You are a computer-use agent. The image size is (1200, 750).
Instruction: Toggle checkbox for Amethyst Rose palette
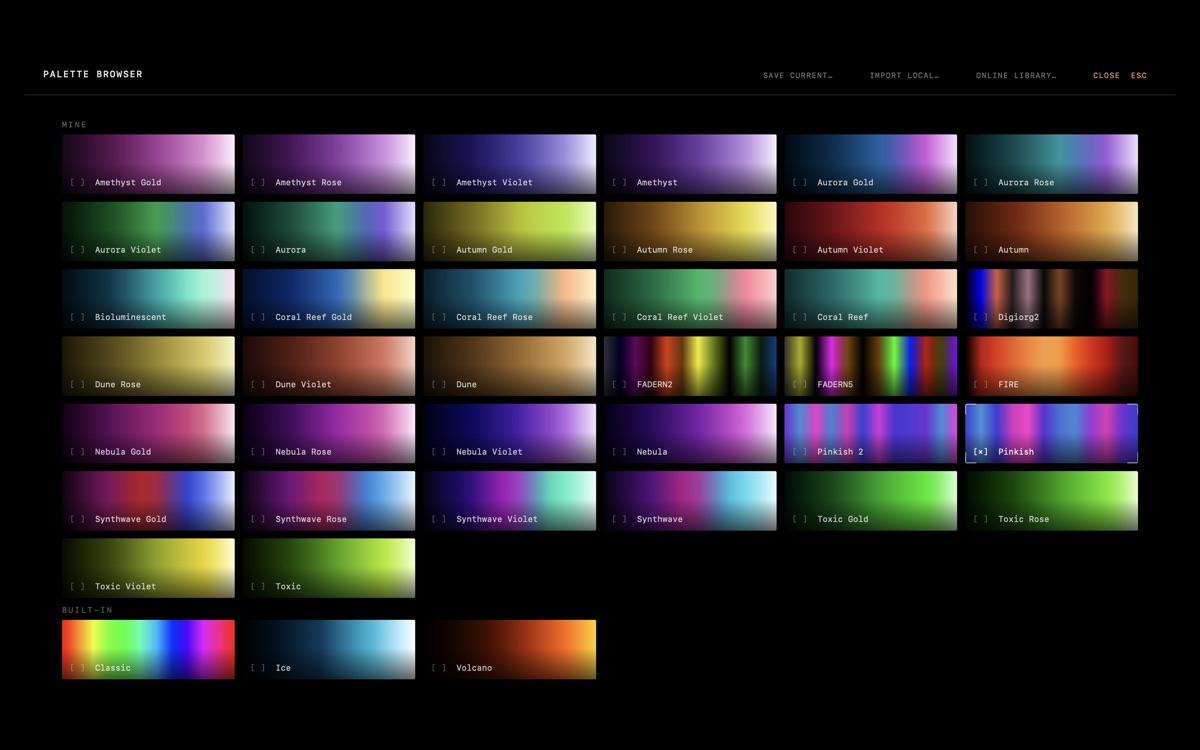coord(258,182)
